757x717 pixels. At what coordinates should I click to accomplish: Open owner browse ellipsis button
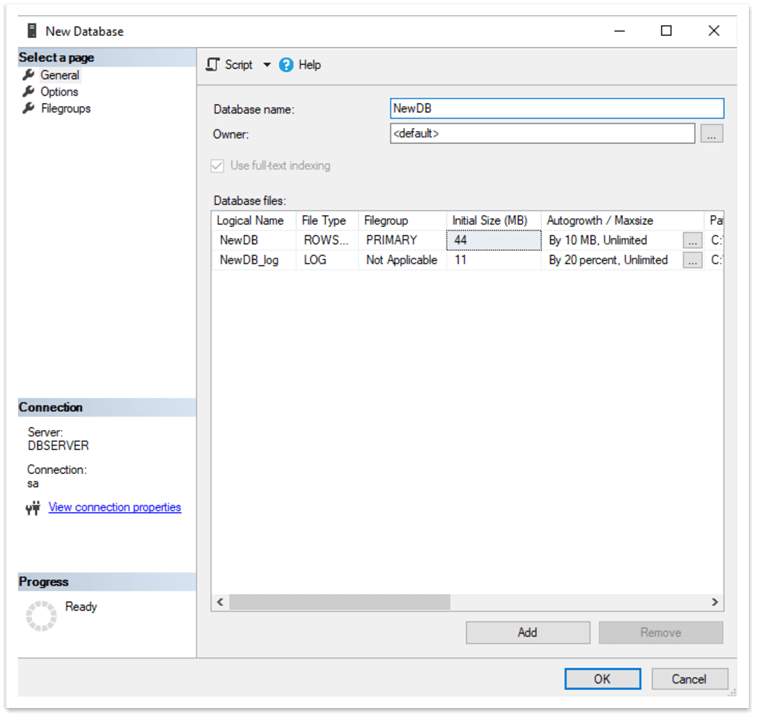[711, 134]
